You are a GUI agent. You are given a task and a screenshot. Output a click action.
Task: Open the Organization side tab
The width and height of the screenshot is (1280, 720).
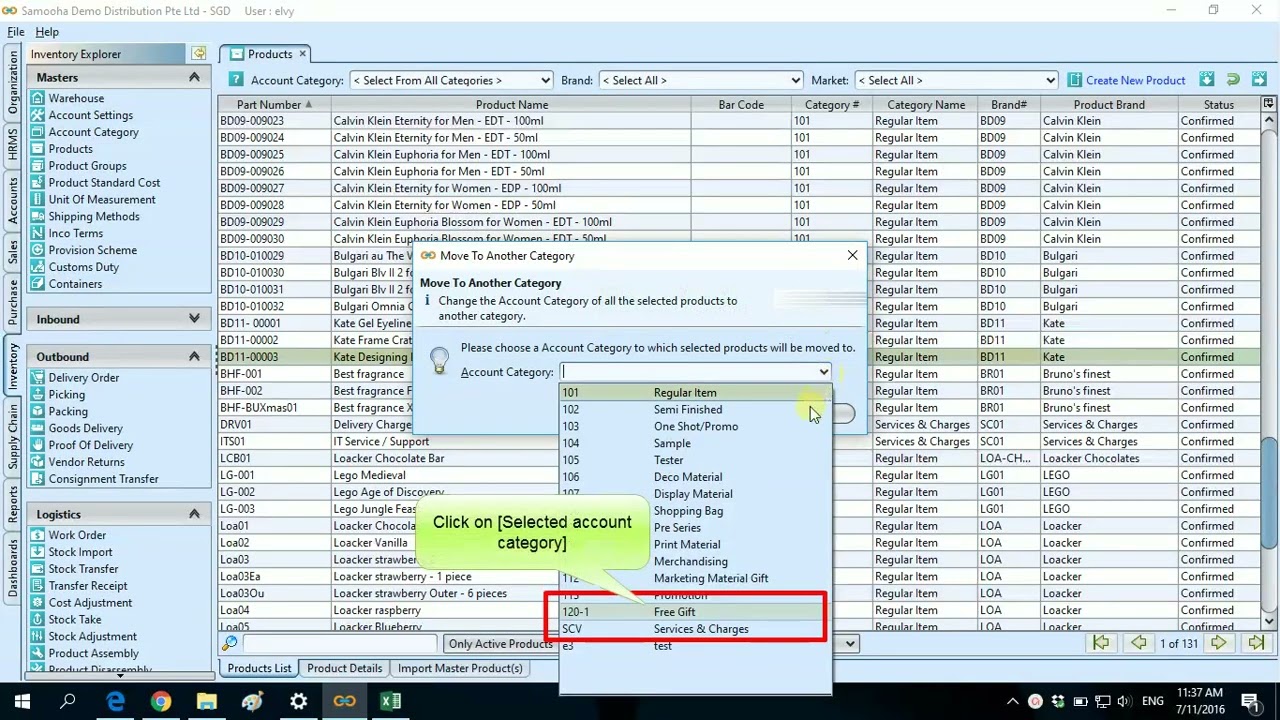13,84
